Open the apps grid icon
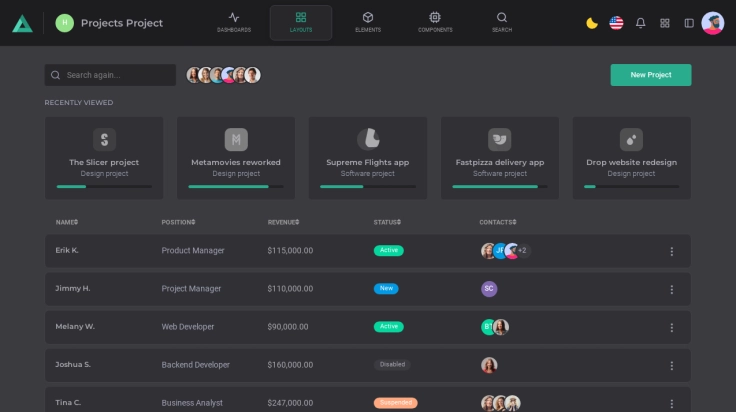The image size is (736, 412). tap(665, 23)
